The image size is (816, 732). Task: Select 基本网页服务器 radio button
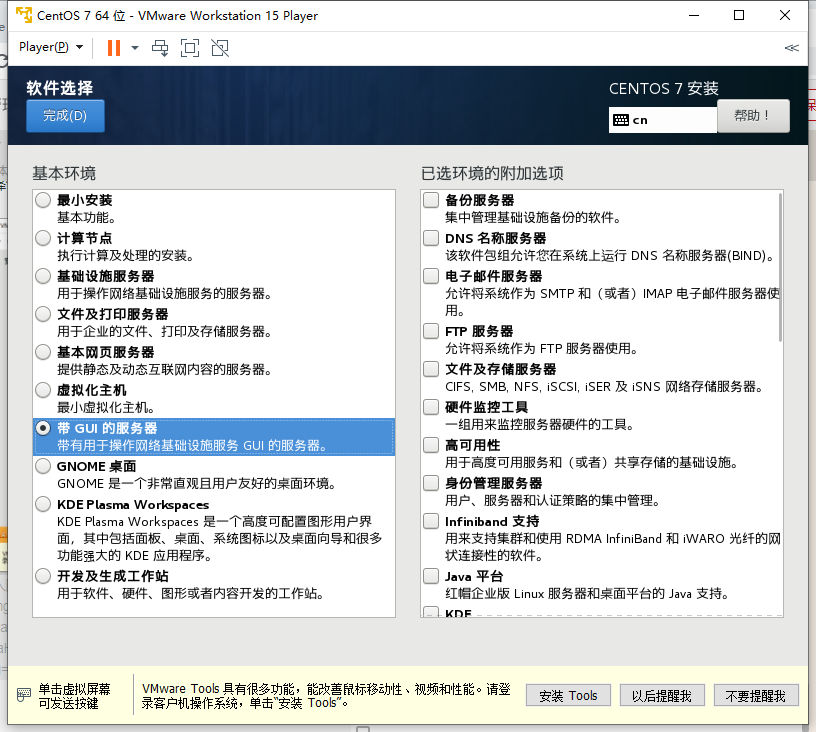(43, 352)
